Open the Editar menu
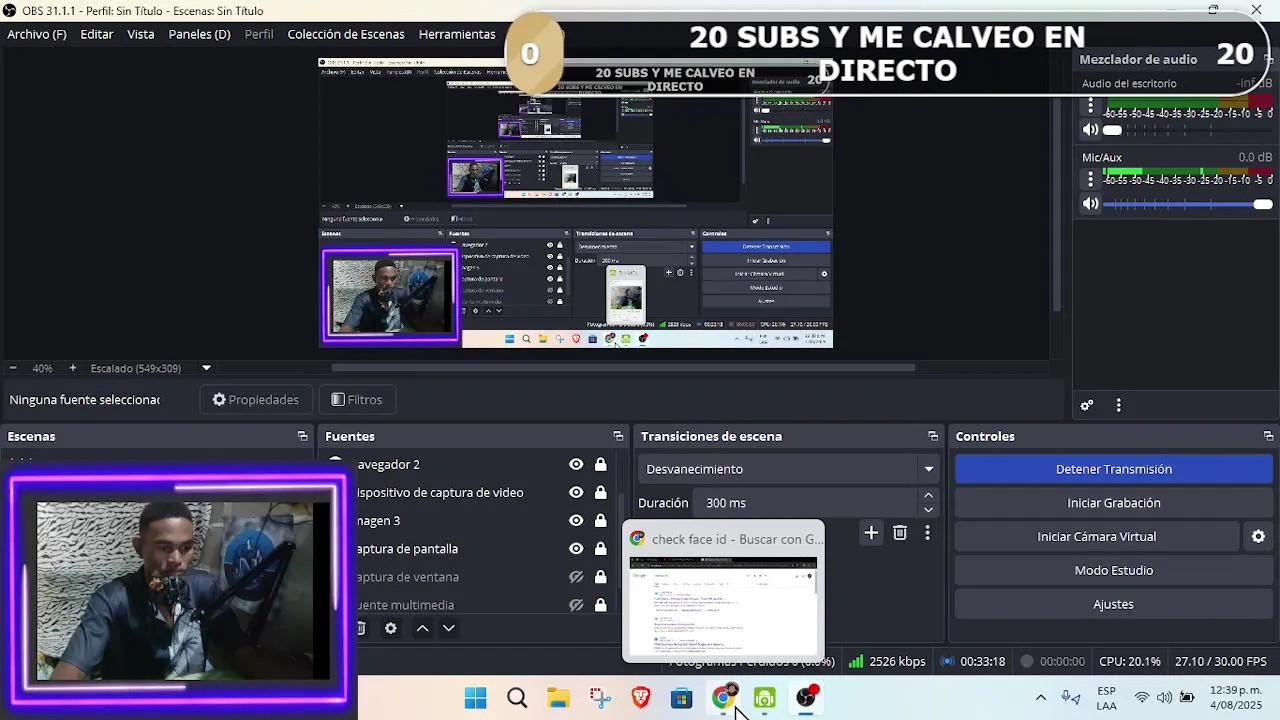The width and height of the screenshot is (1280, 720). 97,34
